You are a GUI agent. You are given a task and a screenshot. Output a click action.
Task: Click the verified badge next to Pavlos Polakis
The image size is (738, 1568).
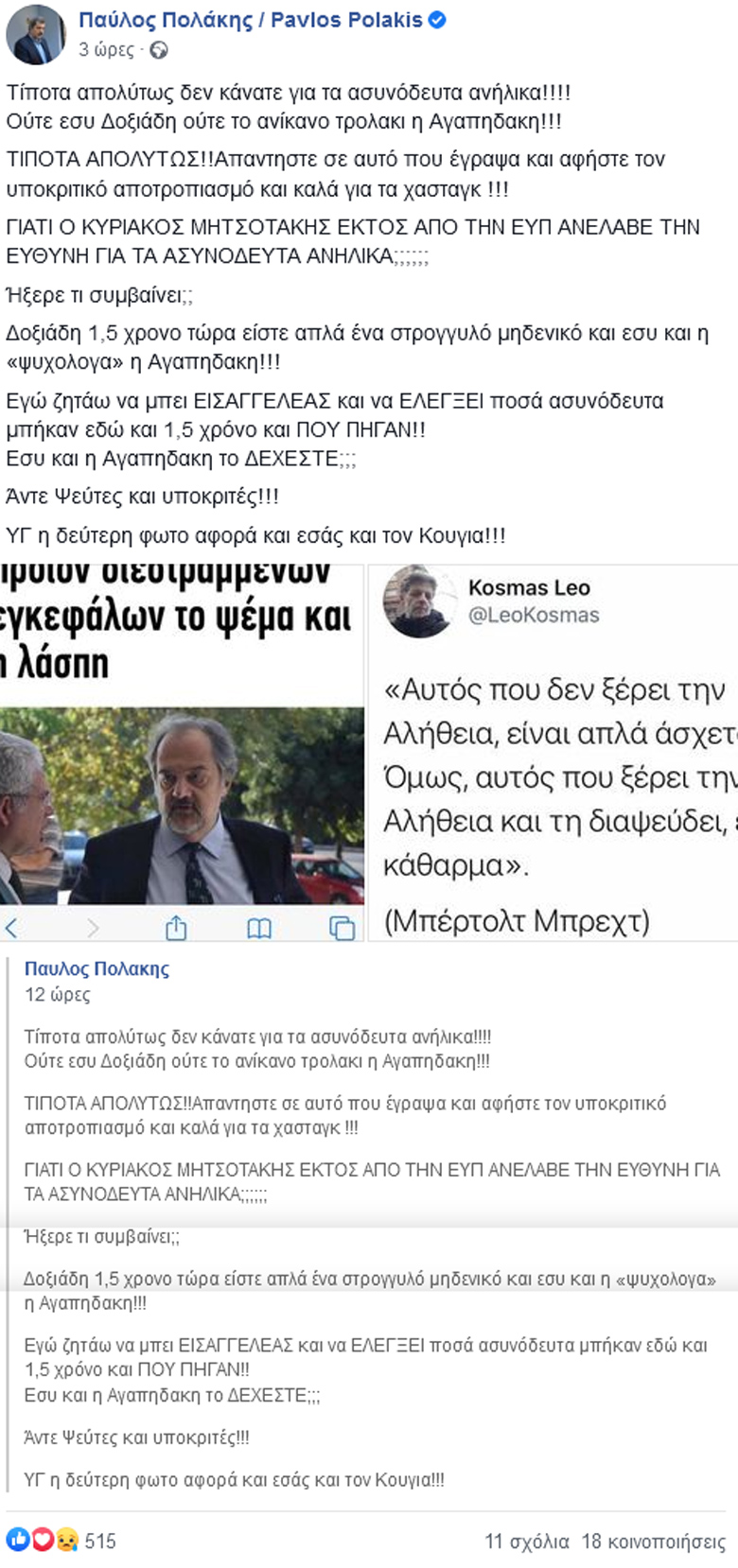437,20
